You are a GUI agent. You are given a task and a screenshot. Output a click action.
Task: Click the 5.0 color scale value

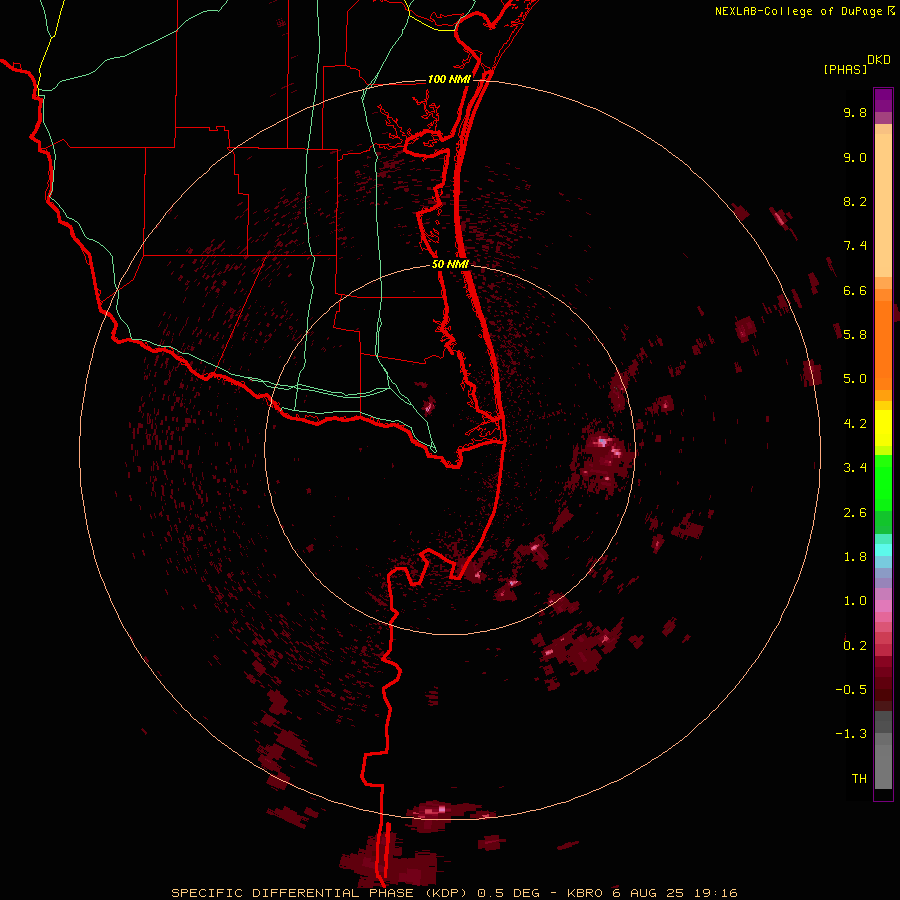[x=855, y=379]
